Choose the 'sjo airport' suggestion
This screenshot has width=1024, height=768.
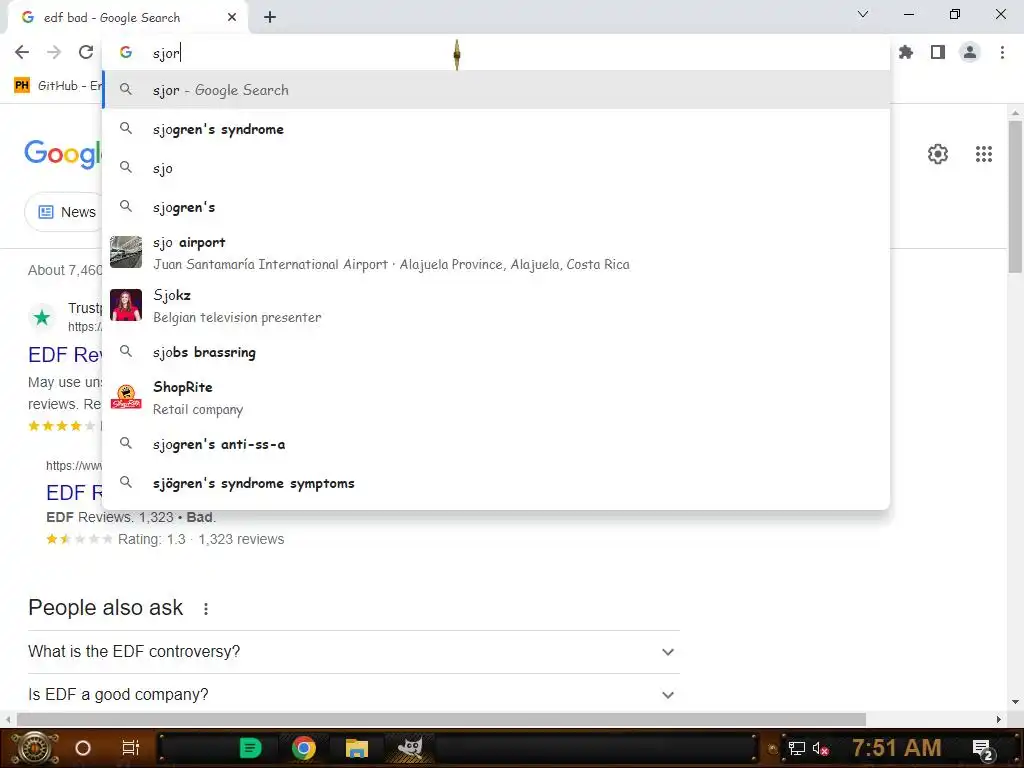[496, 253]
